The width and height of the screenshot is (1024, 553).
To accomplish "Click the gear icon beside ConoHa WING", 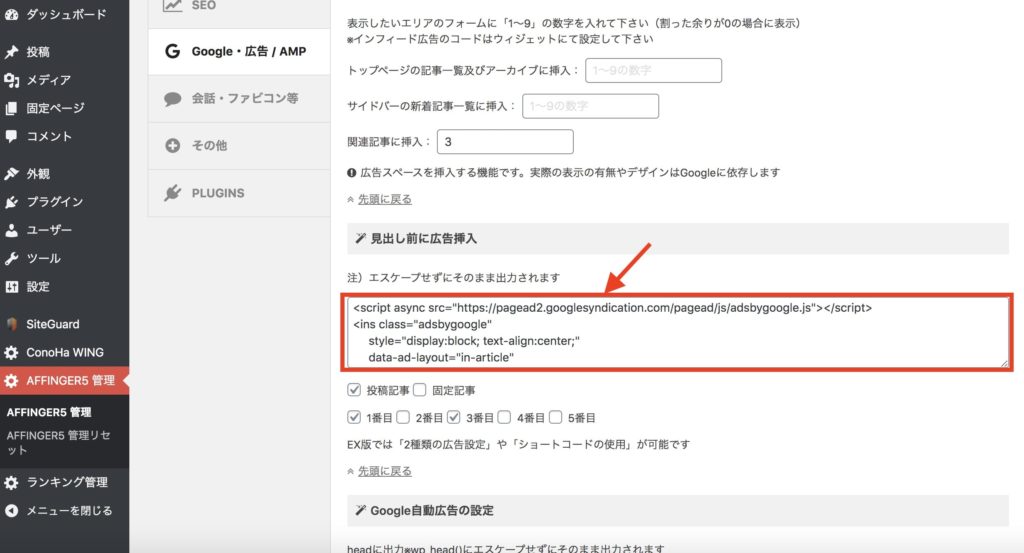I will (11, 353).
